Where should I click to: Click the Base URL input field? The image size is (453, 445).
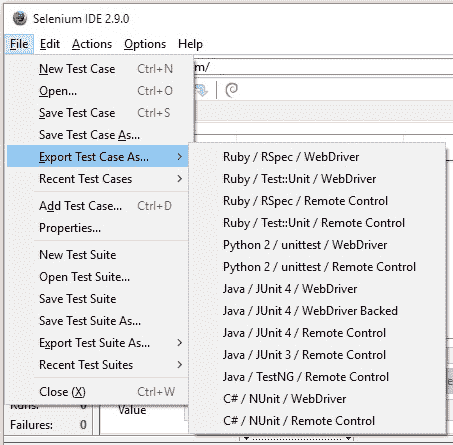pos(323,67)
